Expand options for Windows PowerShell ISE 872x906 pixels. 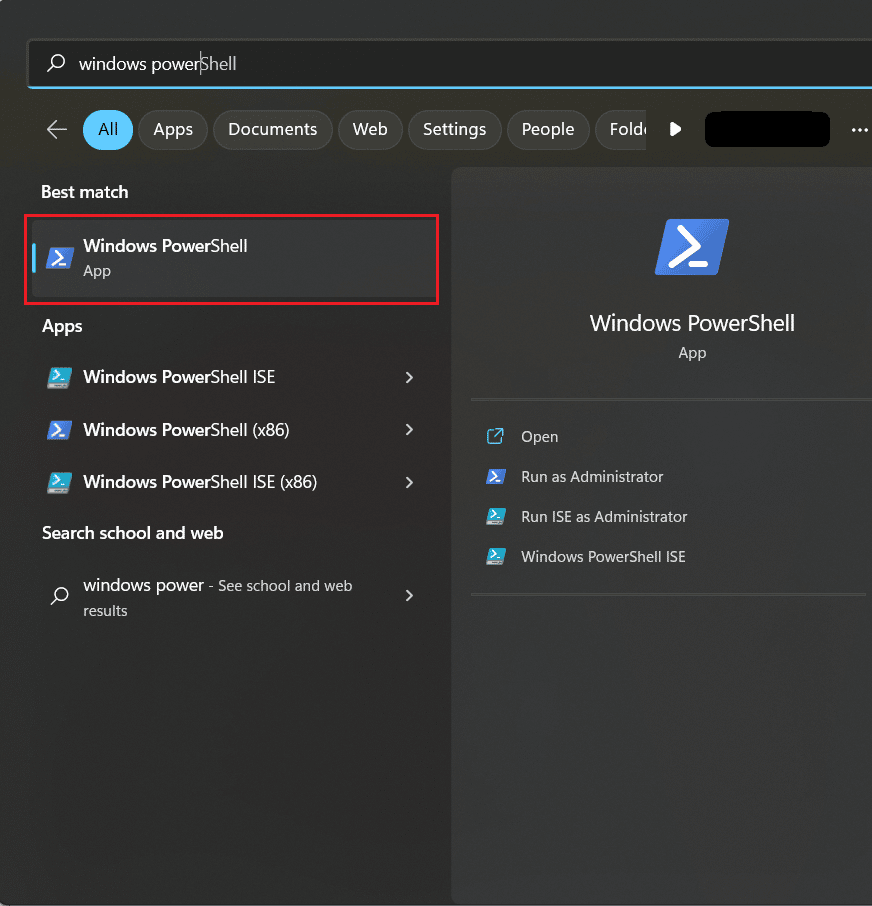click(409, 377)
